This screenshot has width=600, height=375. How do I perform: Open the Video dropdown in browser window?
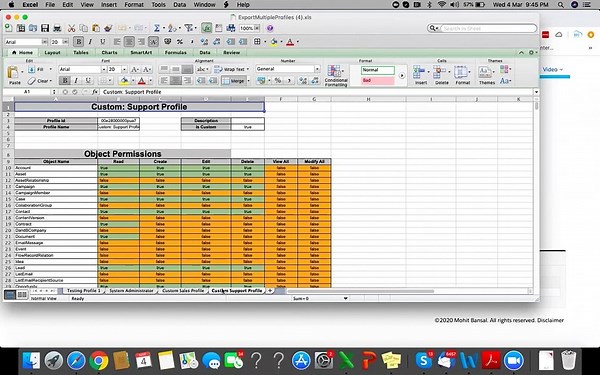553,69
